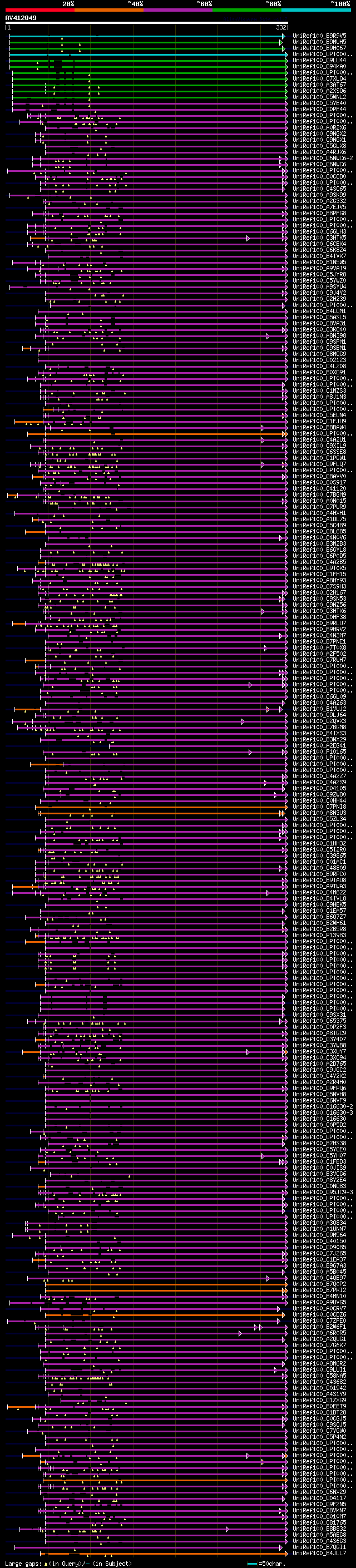Open hit UniRef100_O65375
Image resolution: width=356 pixels, height=1568 pixels.
(x=319, y=1020)
